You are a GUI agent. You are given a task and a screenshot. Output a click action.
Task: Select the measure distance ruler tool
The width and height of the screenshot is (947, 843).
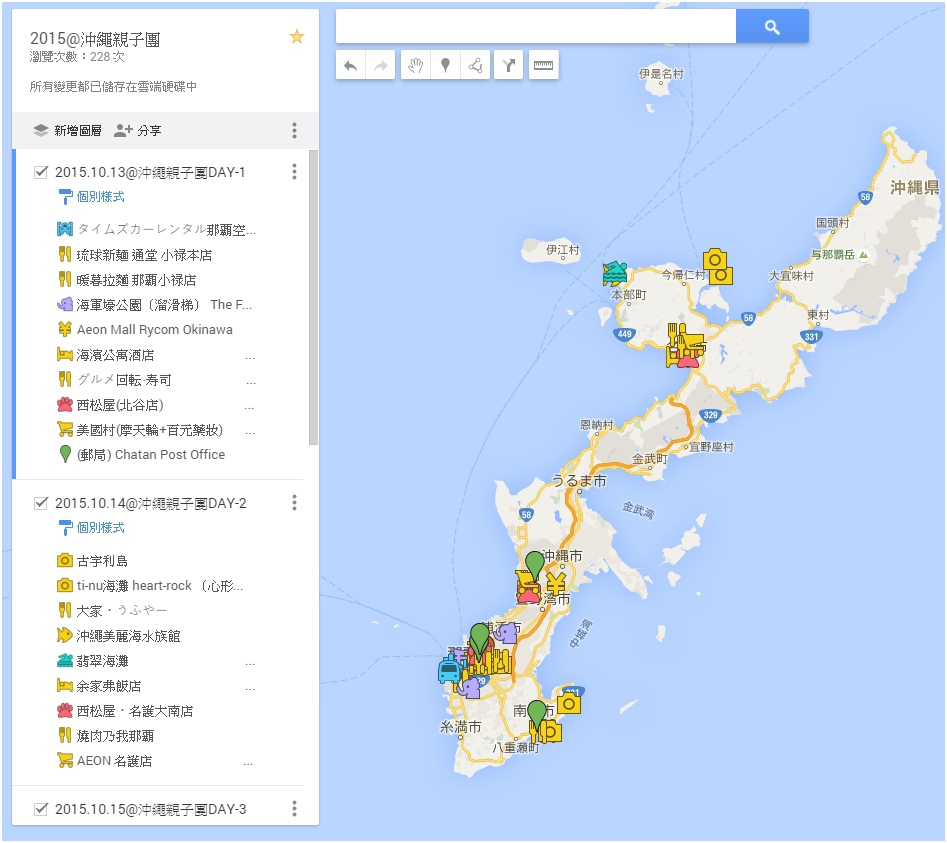[544, 65]
